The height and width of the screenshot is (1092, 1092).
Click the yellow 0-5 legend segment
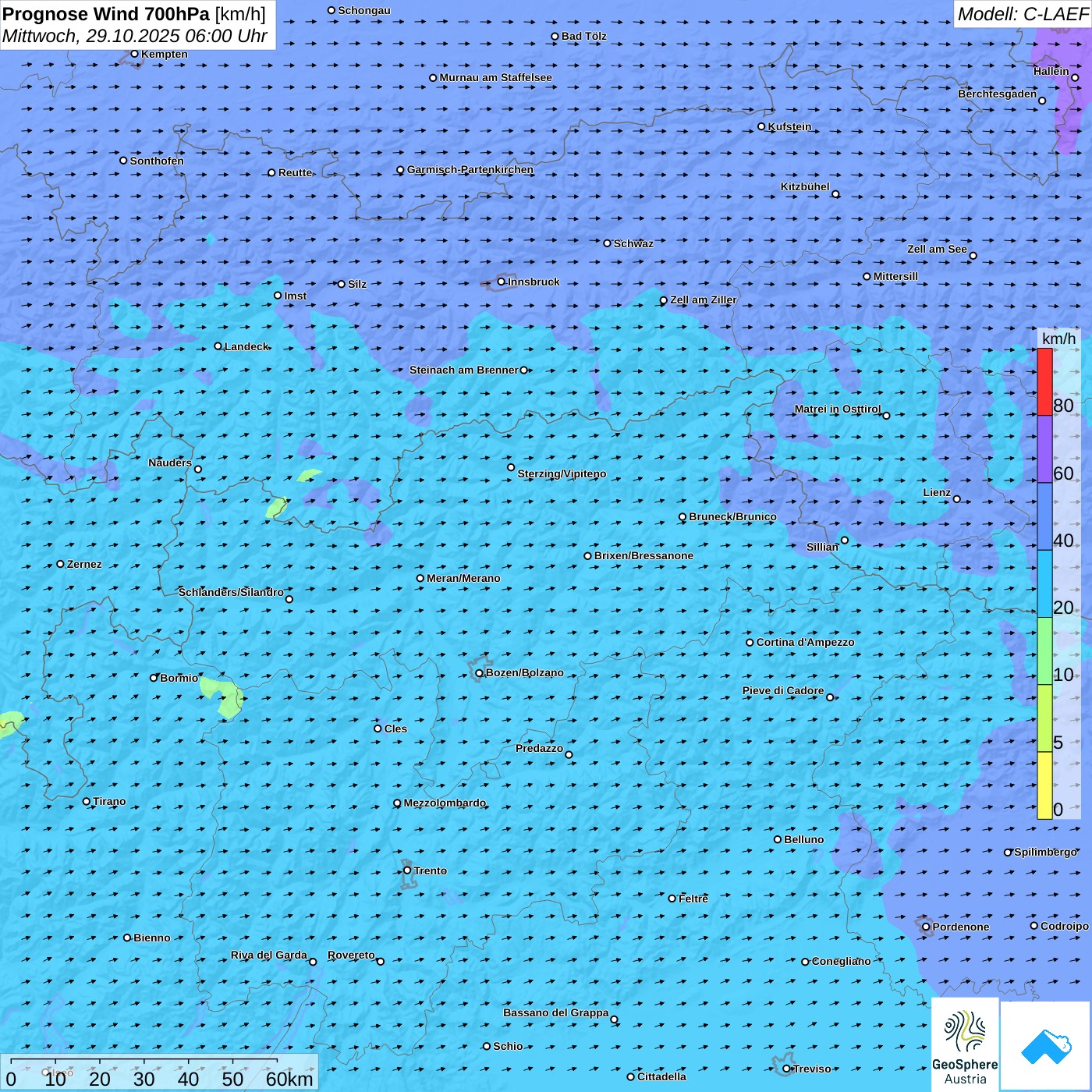tap(1044, 785)
